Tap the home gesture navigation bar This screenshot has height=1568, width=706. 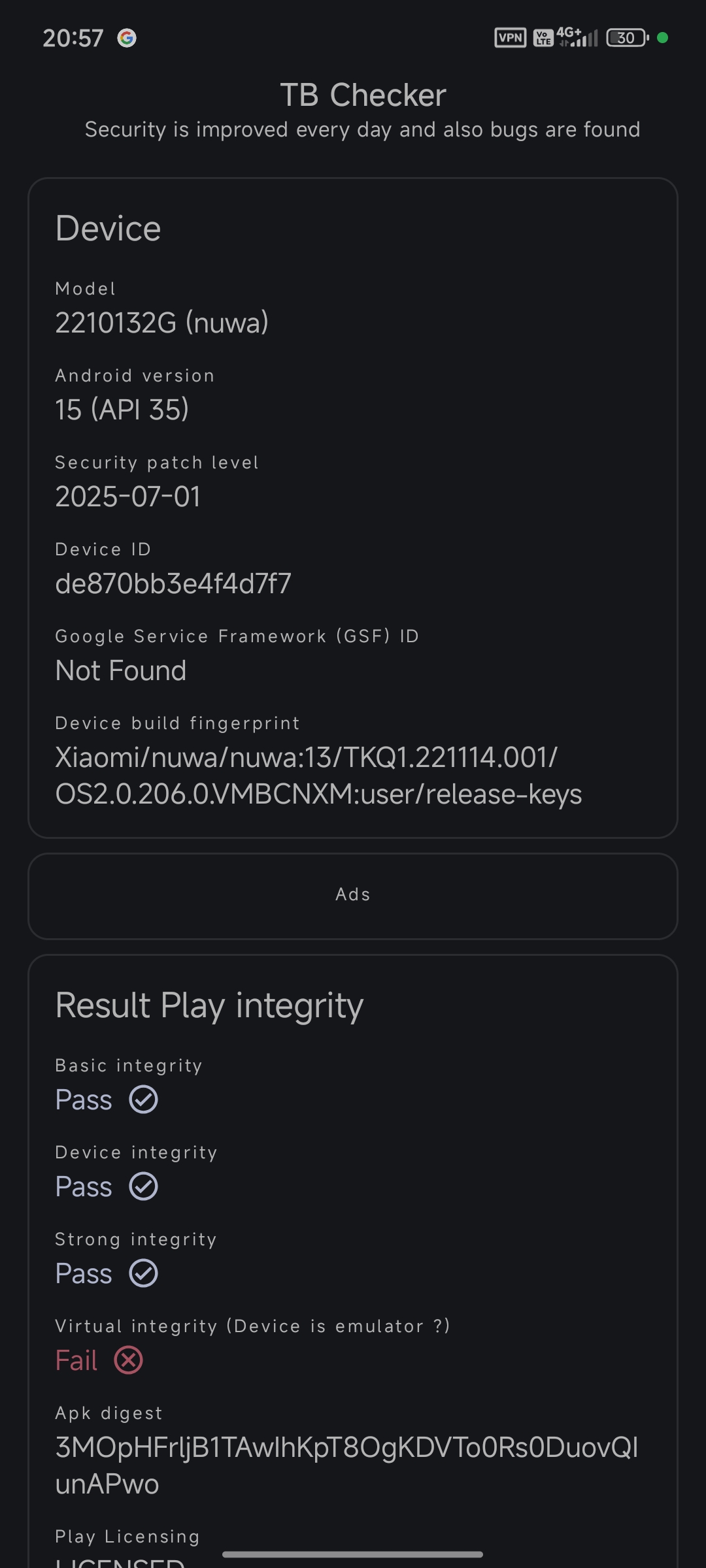coord(353,1554)
